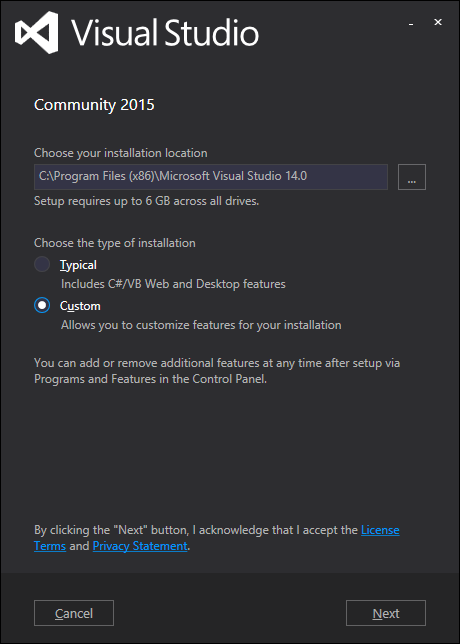Click inside the installation location path field
This screenshot has height=644, width=460.
tap(211, 177)
